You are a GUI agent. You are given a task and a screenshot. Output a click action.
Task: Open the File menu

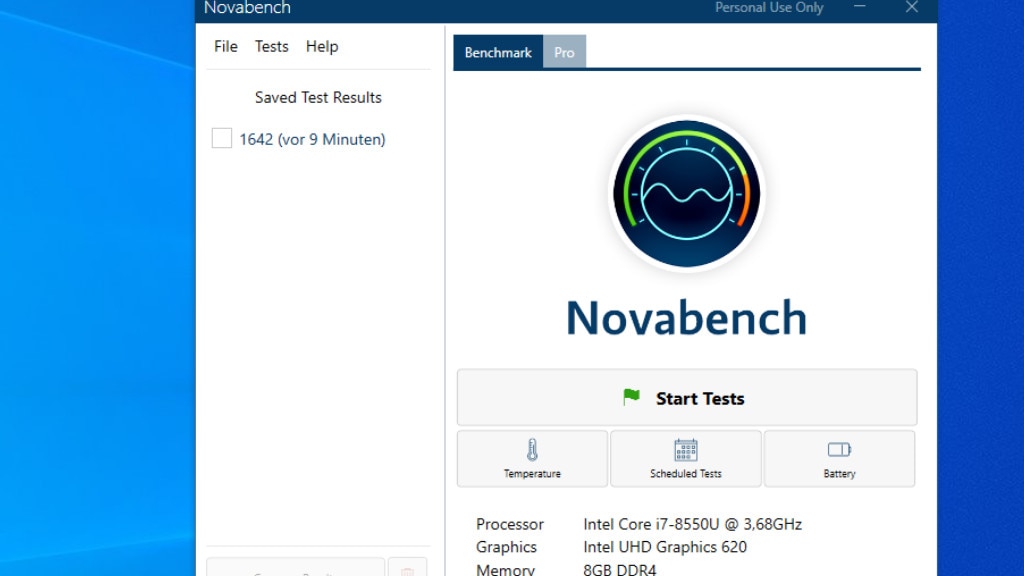tap(226, 46)
